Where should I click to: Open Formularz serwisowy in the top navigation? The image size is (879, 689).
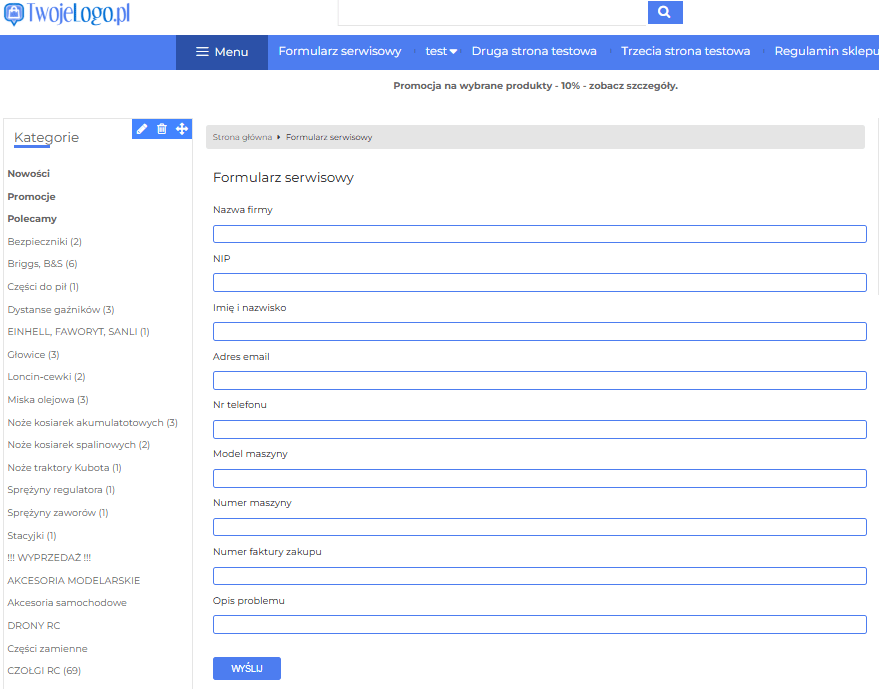click(339, 52)
